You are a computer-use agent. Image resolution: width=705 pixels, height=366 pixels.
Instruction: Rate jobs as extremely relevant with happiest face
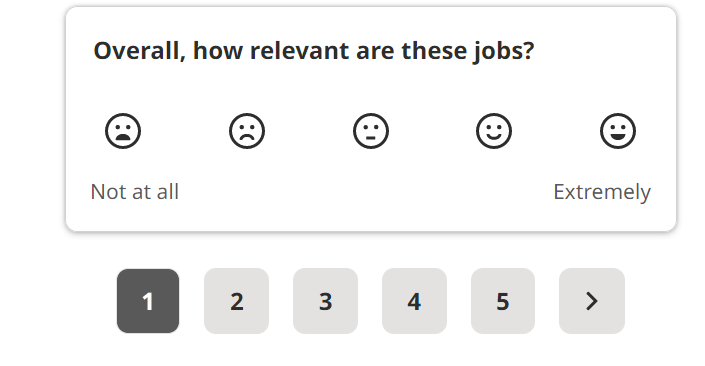[x=618, y=131]
